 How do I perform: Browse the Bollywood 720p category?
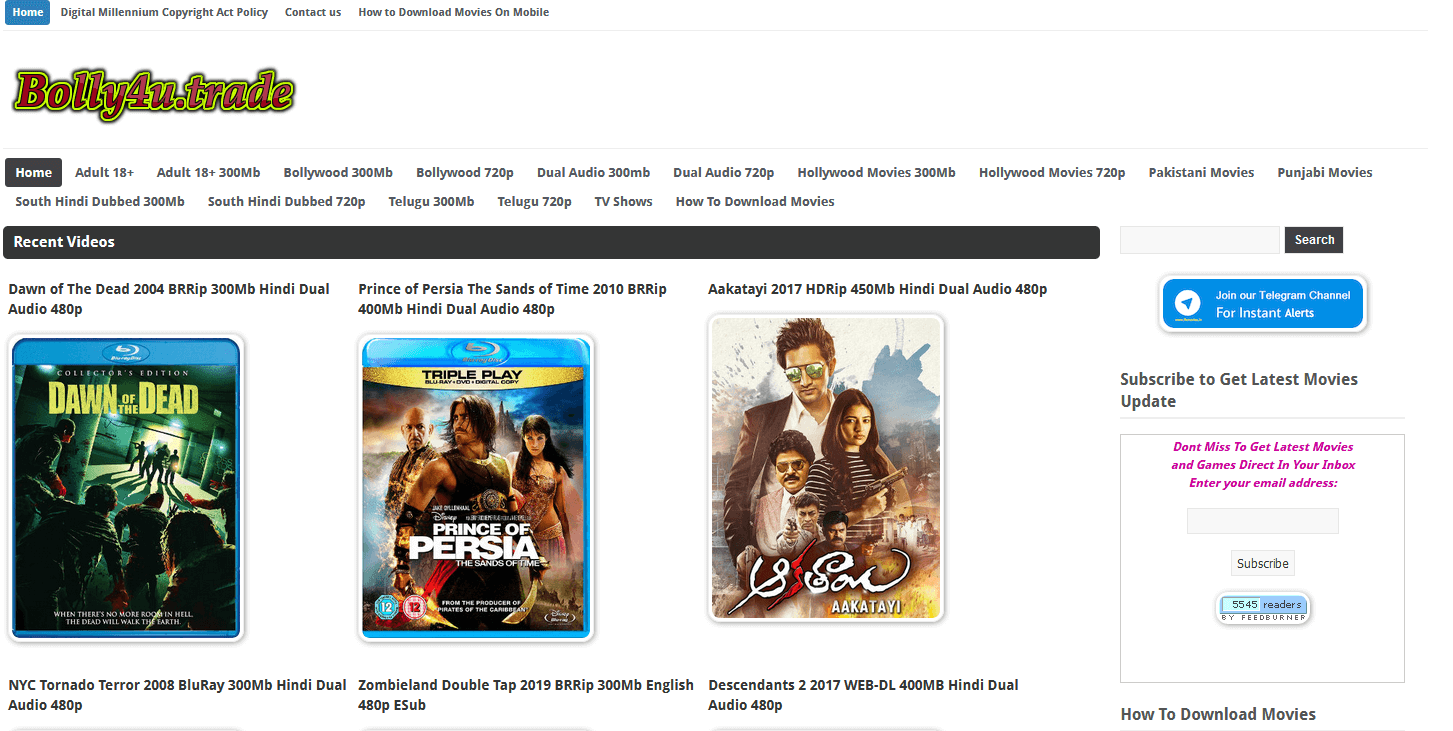[x=465, y=172]
